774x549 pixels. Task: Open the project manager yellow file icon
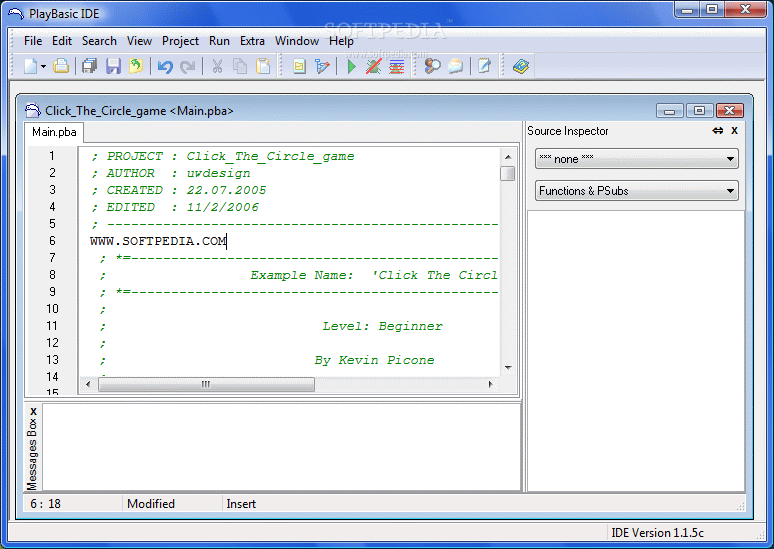299,66
